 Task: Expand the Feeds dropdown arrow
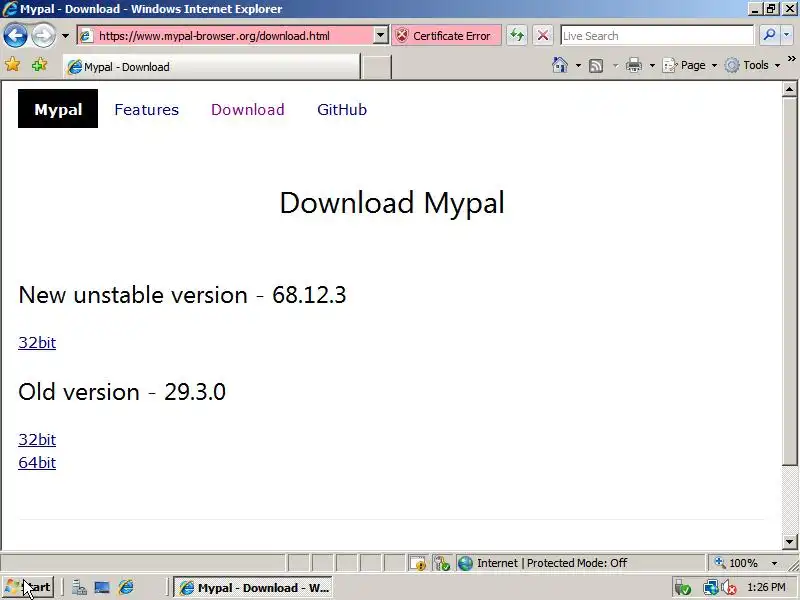(615, 65)
